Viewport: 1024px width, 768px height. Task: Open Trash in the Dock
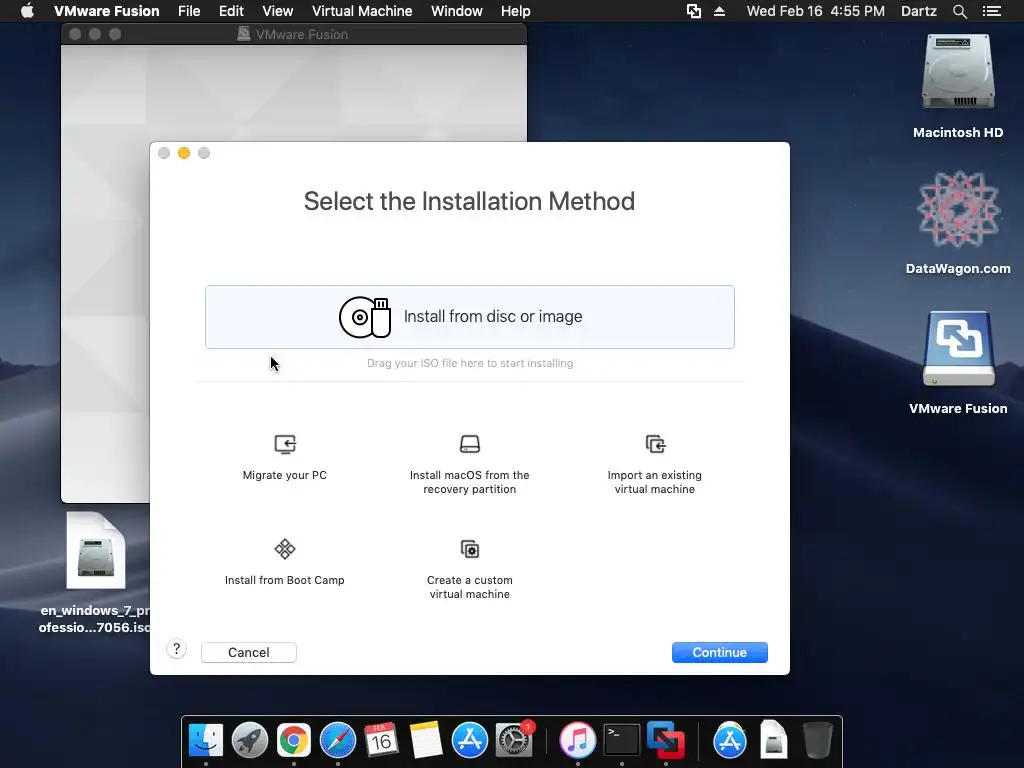coord(817,740)
